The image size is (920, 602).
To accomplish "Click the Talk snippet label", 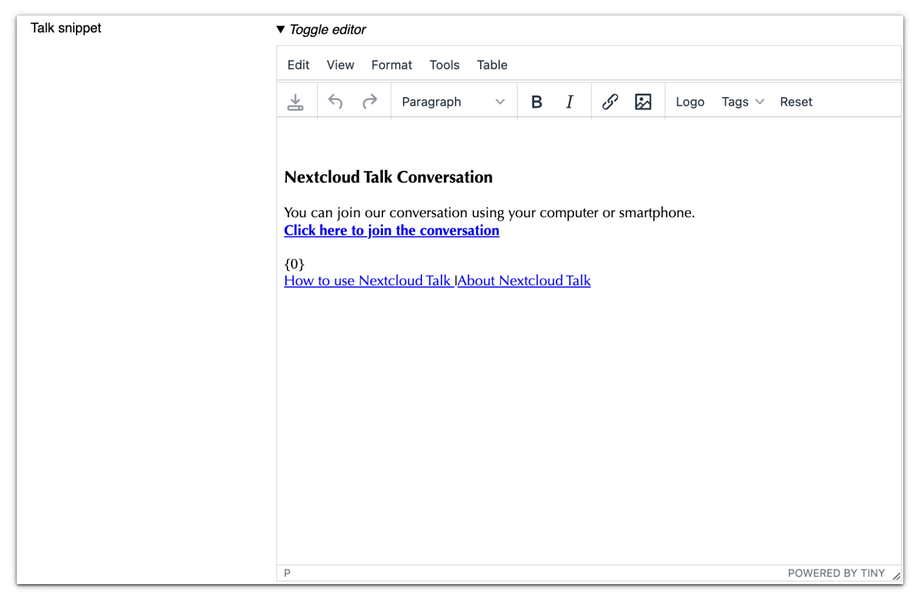I will pos(66,28).
